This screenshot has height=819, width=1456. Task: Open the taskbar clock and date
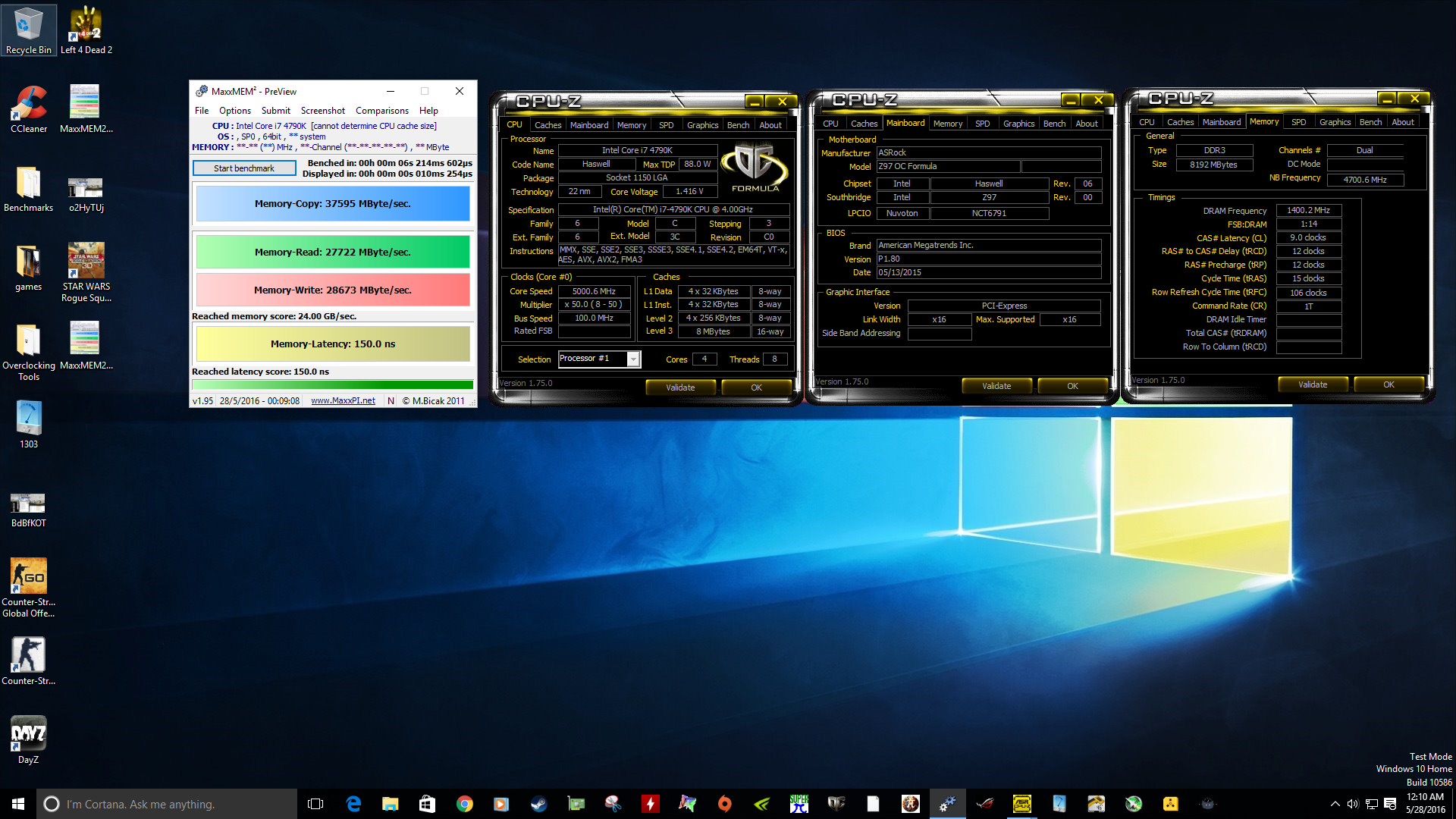pos(1426,804)
